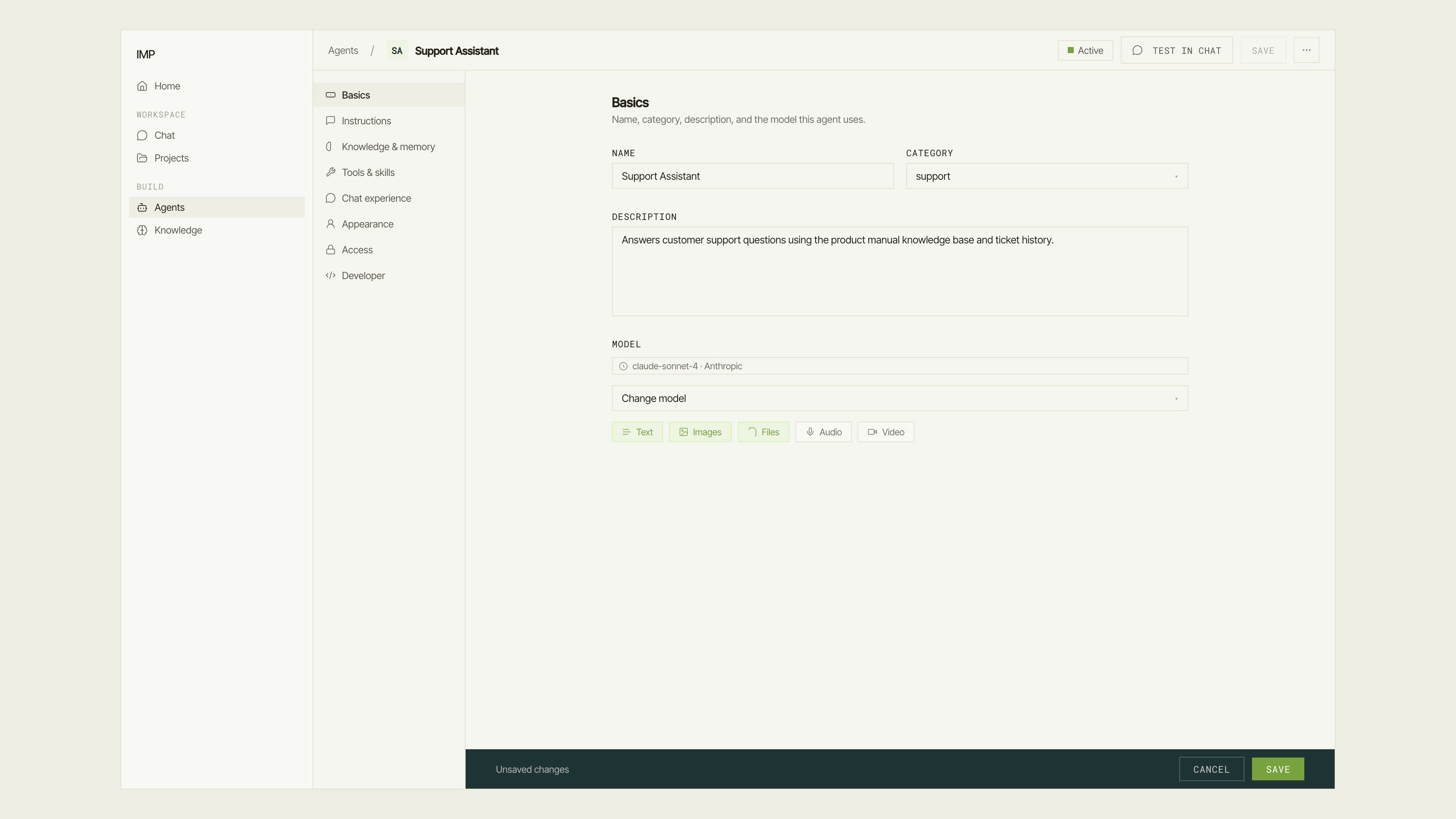Open the Access section
Screen dimensions: 1456x819
pos(389,250)
